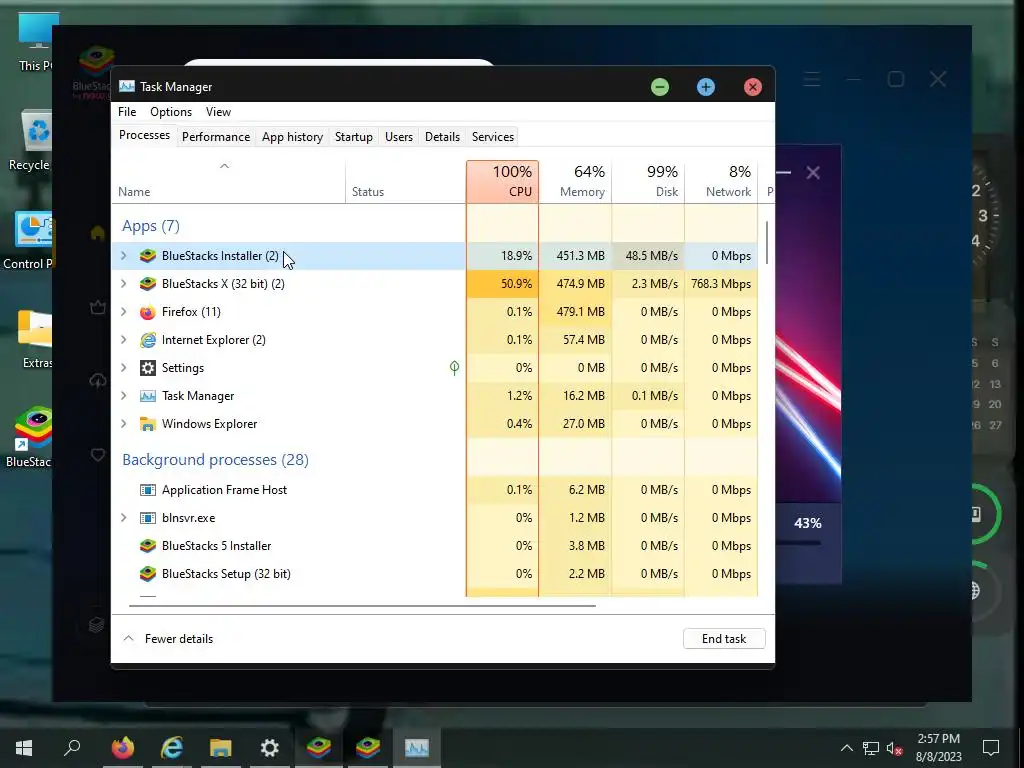Expand the Windows Explorer process row
Viewport: 1024px width, 768px height.
pos(123,424)
